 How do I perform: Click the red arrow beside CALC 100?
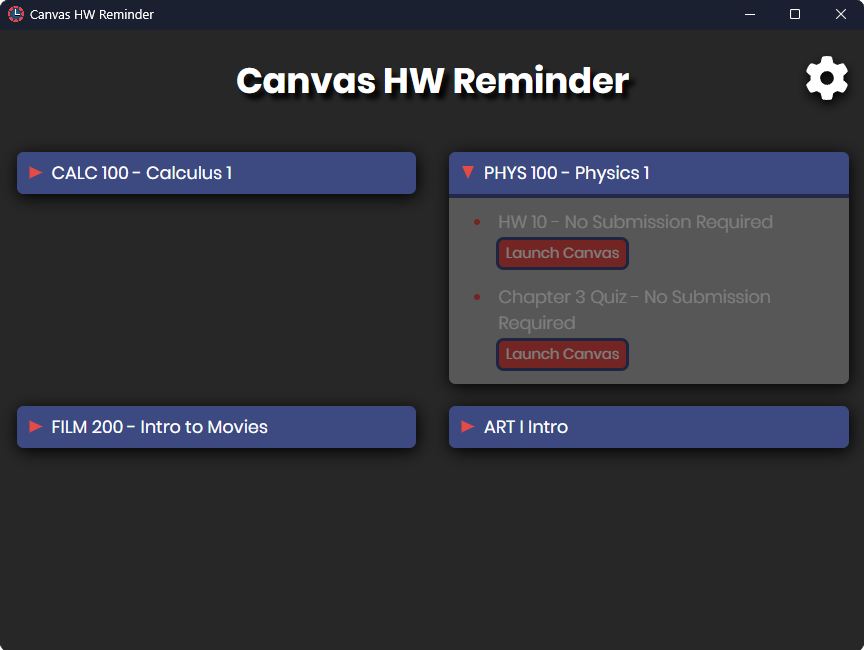coord(36,173)
